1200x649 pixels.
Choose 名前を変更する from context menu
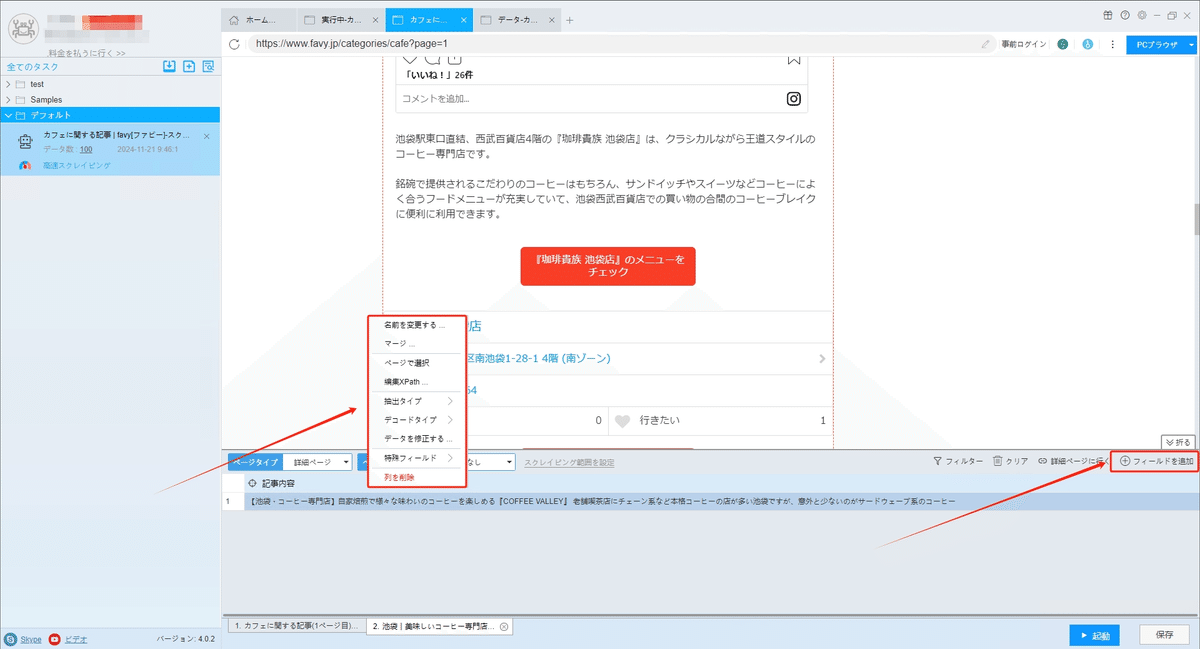(x=414, y=325)
